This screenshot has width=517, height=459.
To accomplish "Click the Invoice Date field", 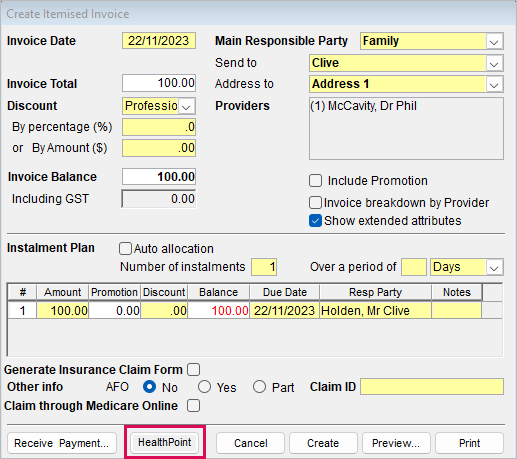I will click(159, 41).
